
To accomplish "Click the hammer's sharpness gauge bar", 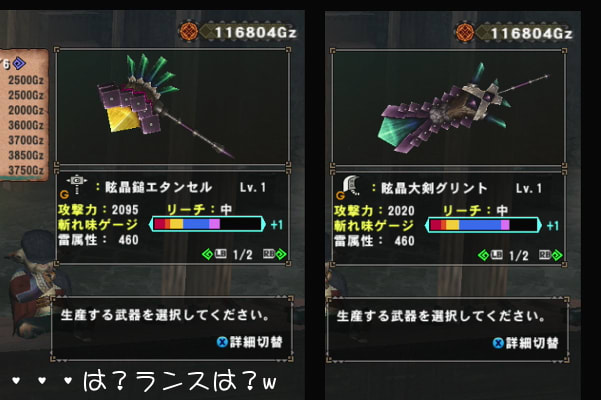I will point(207,224).
